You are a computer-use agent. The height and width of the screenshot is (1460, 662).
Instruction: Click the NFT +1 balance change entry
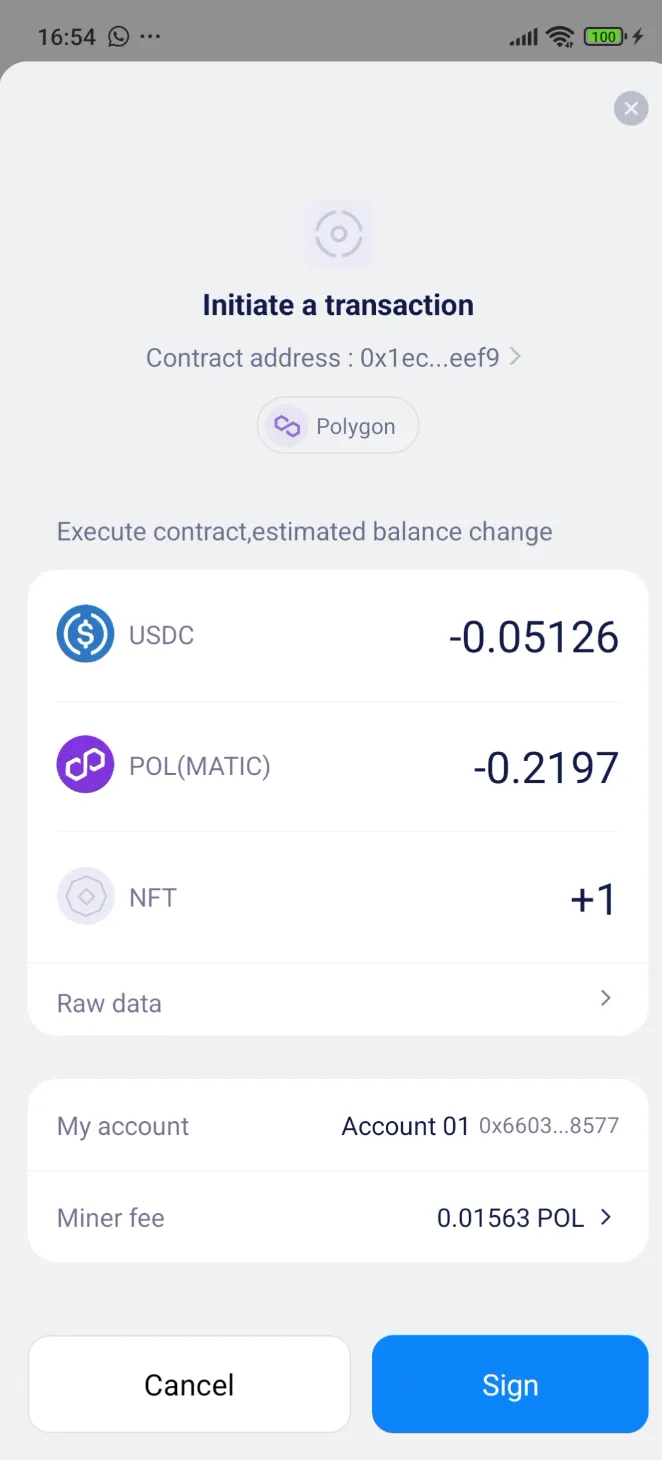click(592, 898)
